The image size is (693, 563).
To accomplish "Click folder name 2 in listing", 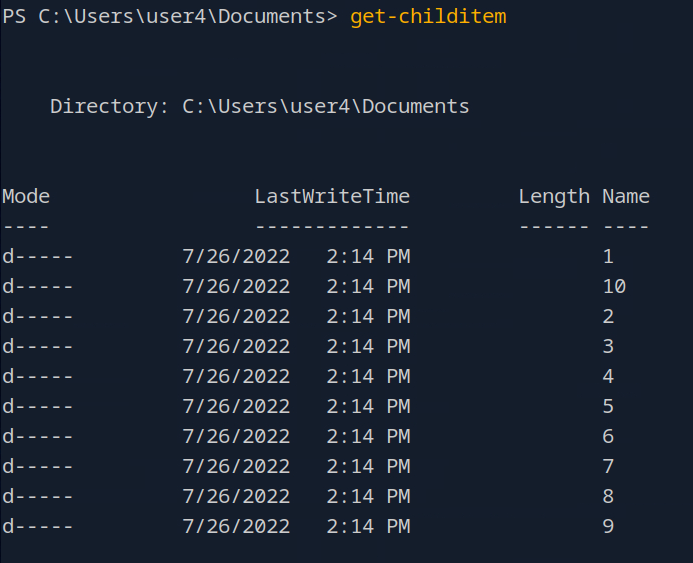I will click(x=608, y=317).
